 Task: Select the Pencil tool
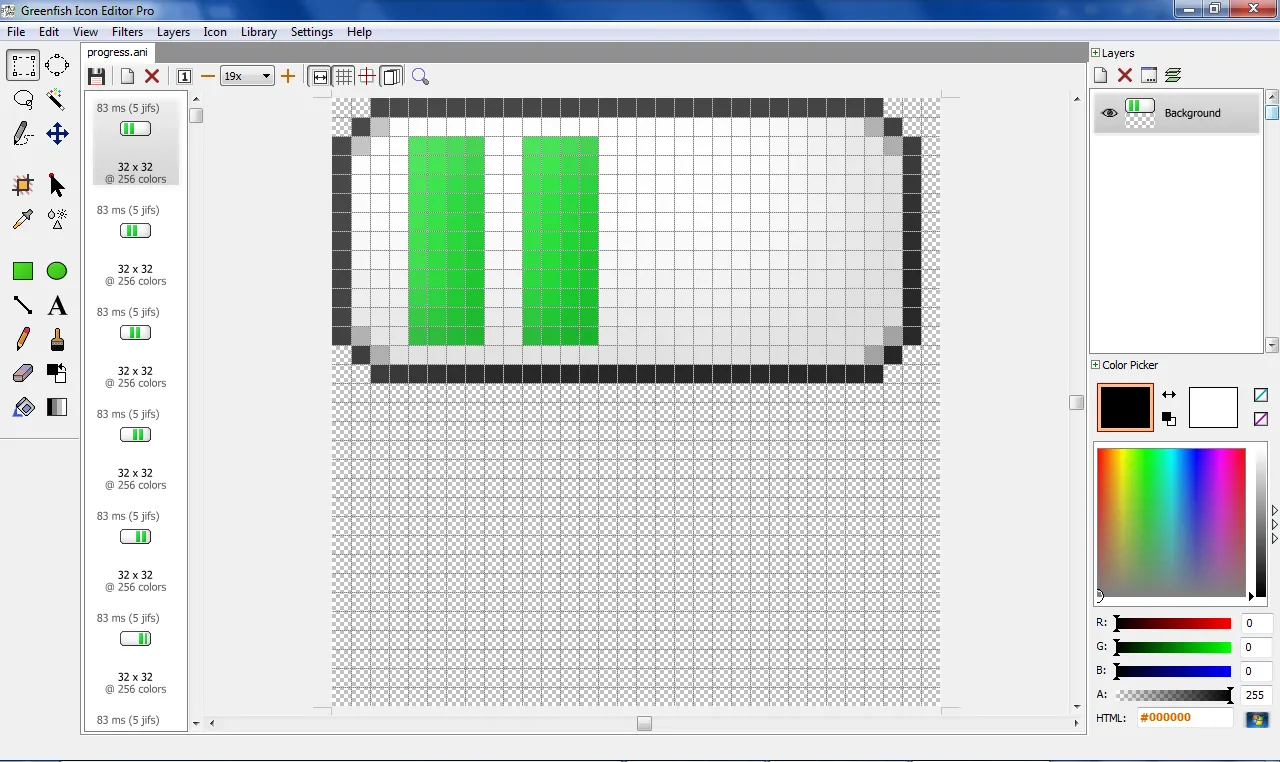point(24,340)
